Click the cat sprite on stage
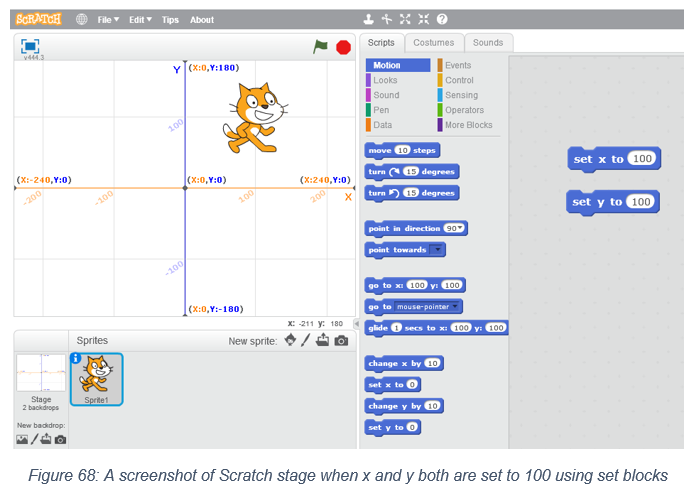693x492 pixels. pos(255,118)
